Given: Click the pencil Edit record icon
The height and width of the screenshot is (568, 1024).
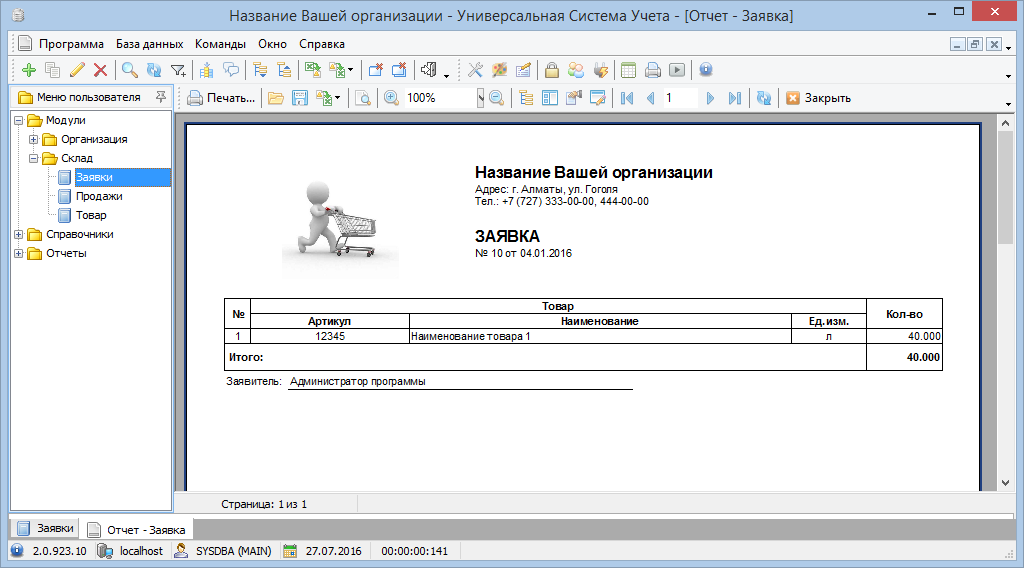Looking at the screenshot, I should pyautogui.click(x=77, y=70).
